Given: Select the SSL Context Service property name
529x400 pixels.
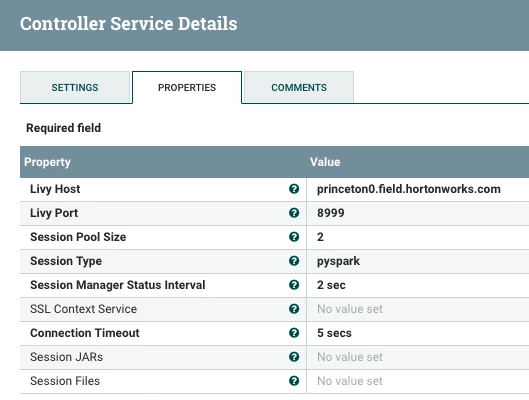Looking at the screenshot, I should (x=83, y=309).
